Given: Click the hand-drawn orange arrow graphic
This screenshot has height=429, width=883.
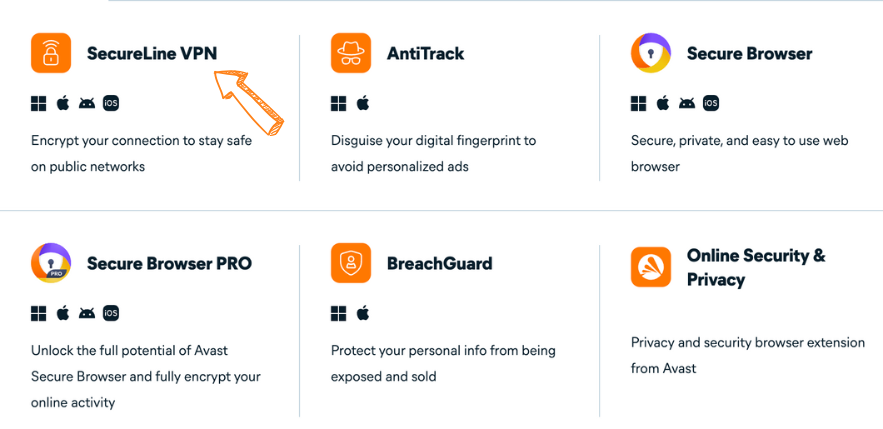Looking at the screenshot, I should click(x=249, y=103).
